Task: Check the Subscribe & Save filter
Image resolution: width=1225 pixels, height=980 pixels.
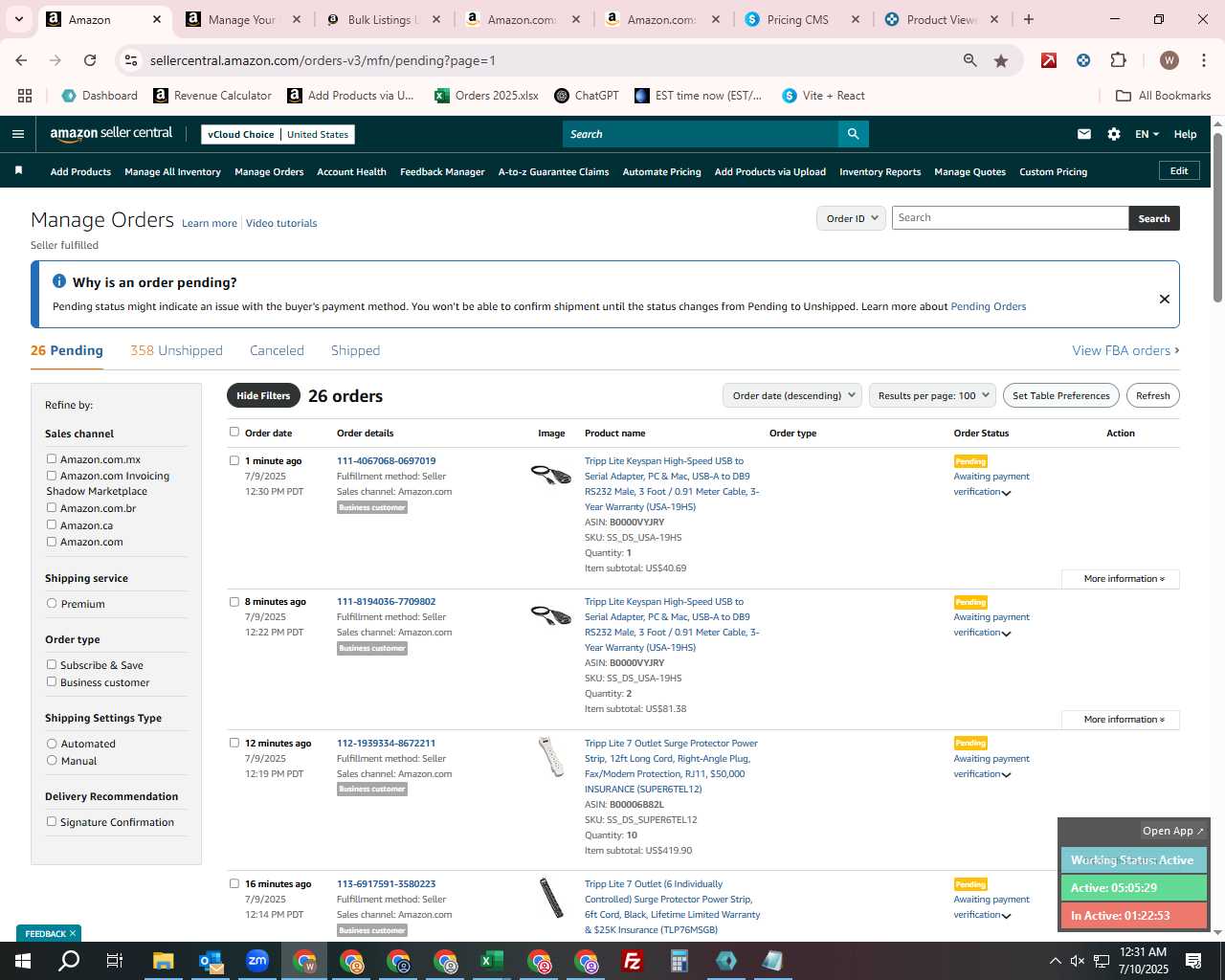Action: tap(52, 664)
